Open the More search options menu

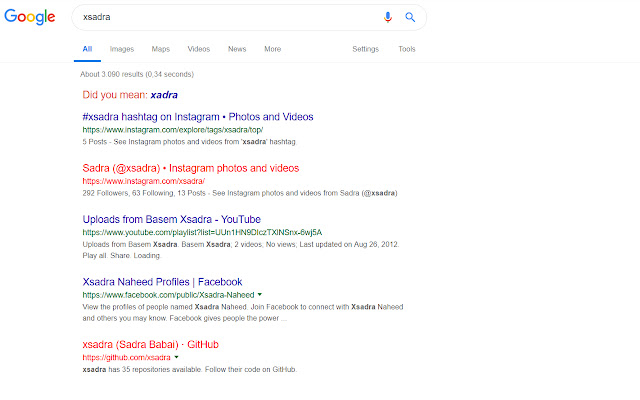pyautogui.click(x=272, y=48)
